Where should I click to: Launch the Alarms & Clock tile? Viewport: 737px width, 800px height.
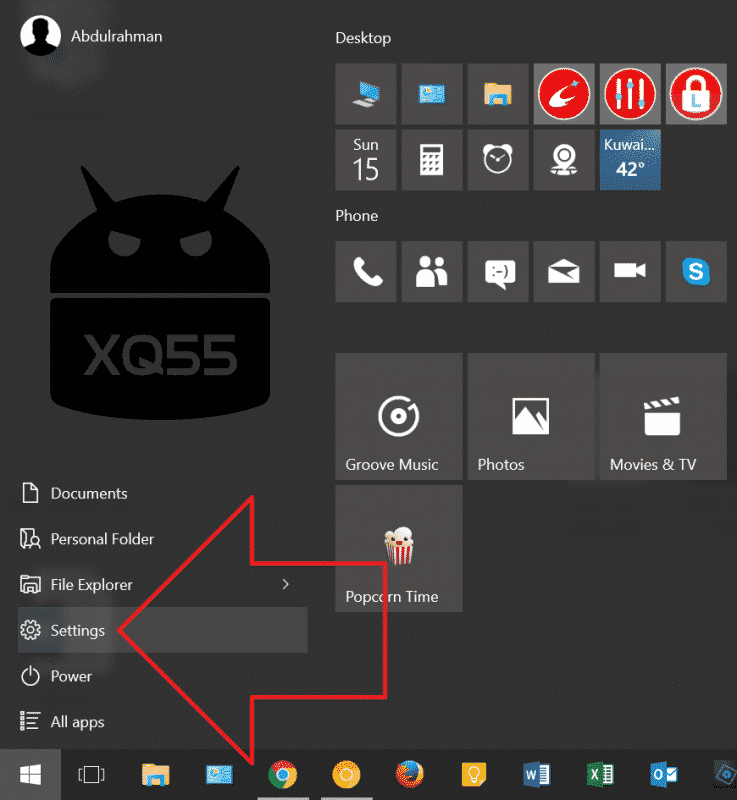[x=498, y=160]
